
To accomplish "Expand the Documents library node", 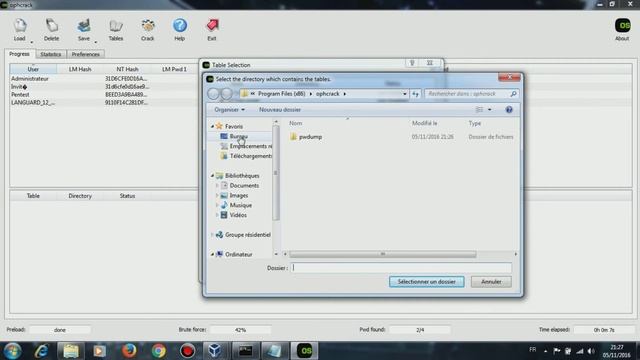I will [x=217, y=185].
